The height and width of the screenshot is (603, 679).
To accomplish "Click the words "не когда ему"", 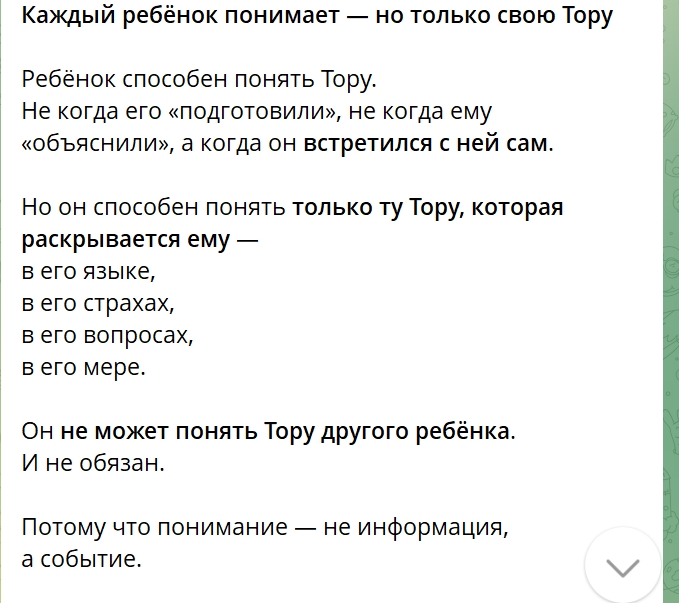I will pos(425,111).
